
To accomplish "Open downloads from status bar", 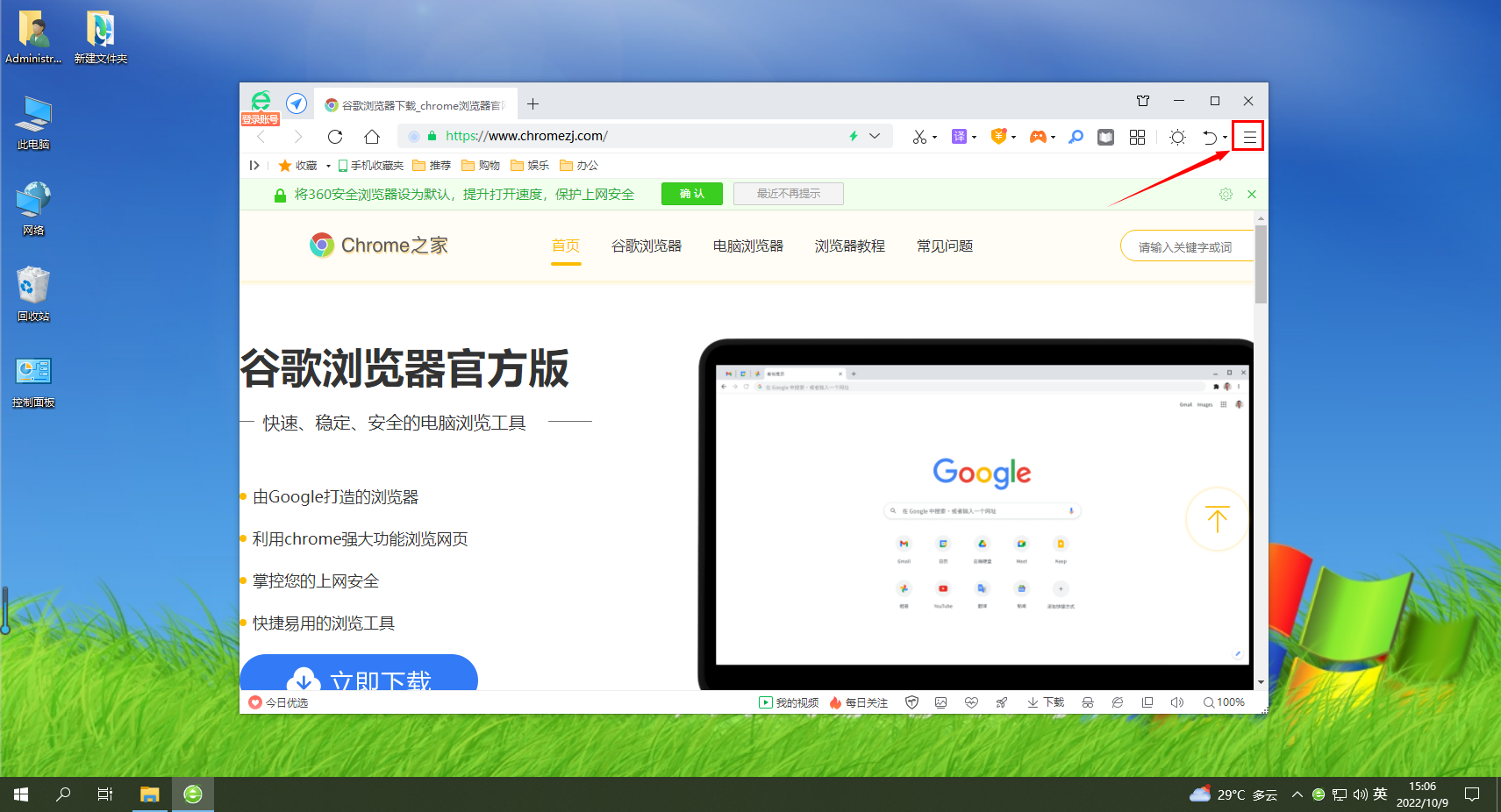I will [x=1046, y=702].
